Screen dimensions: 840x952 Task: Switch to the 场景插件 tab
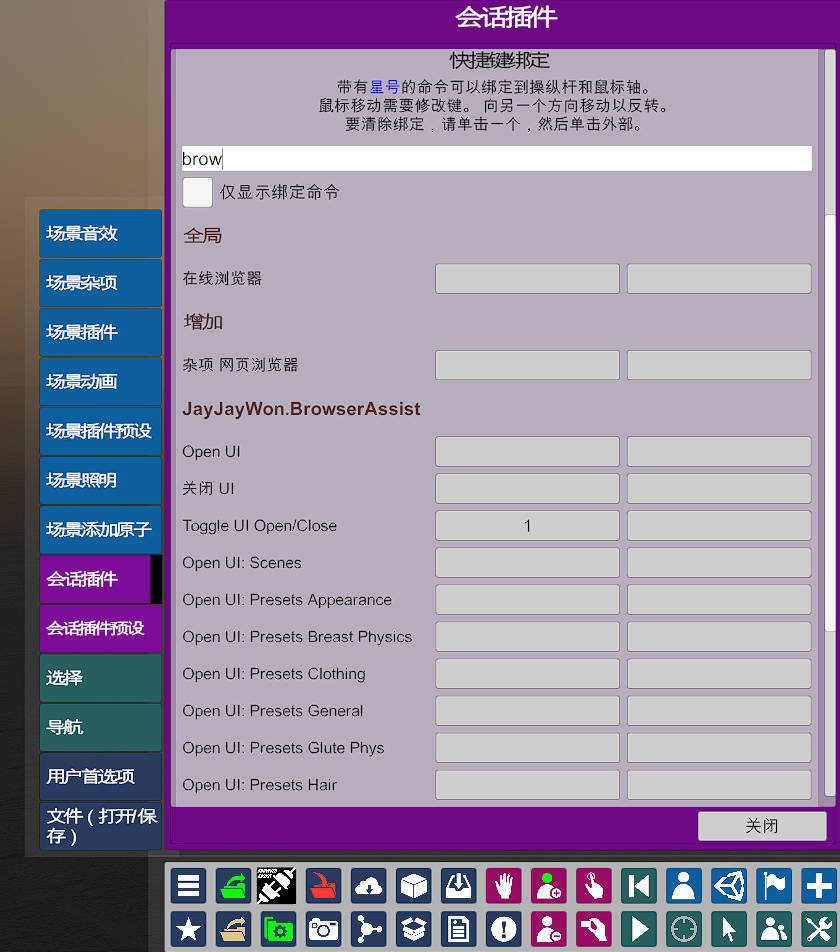coord(100,332)
